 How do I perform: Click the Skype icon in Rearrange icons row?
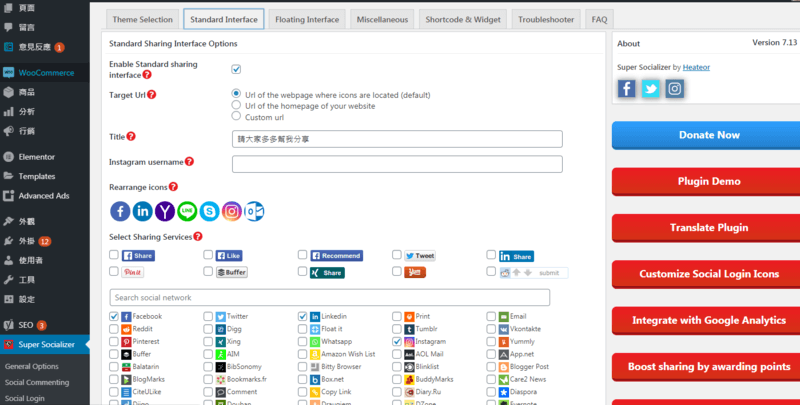(x=209, y=211)
